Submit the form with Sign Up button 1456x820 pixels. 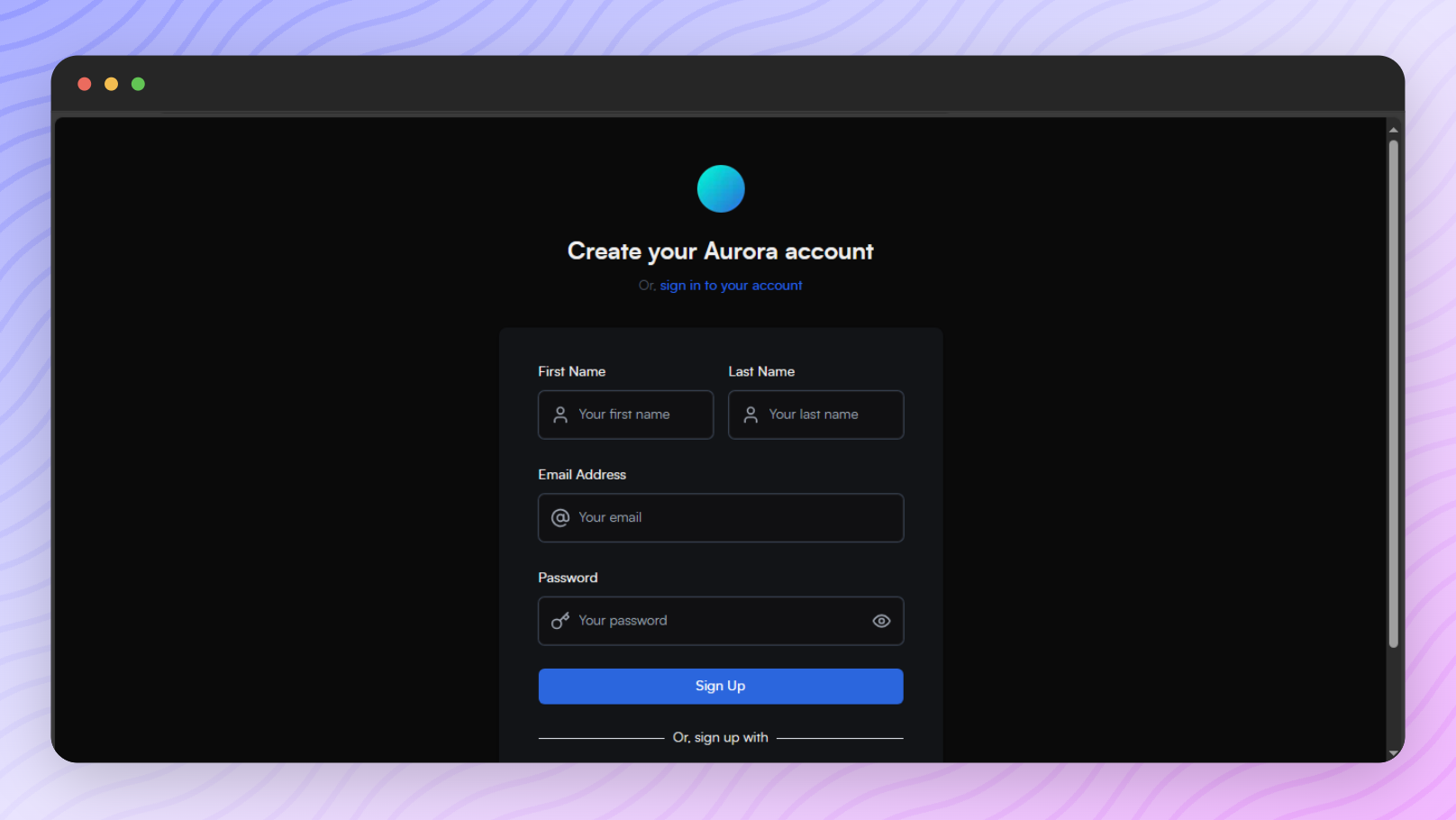721,686
